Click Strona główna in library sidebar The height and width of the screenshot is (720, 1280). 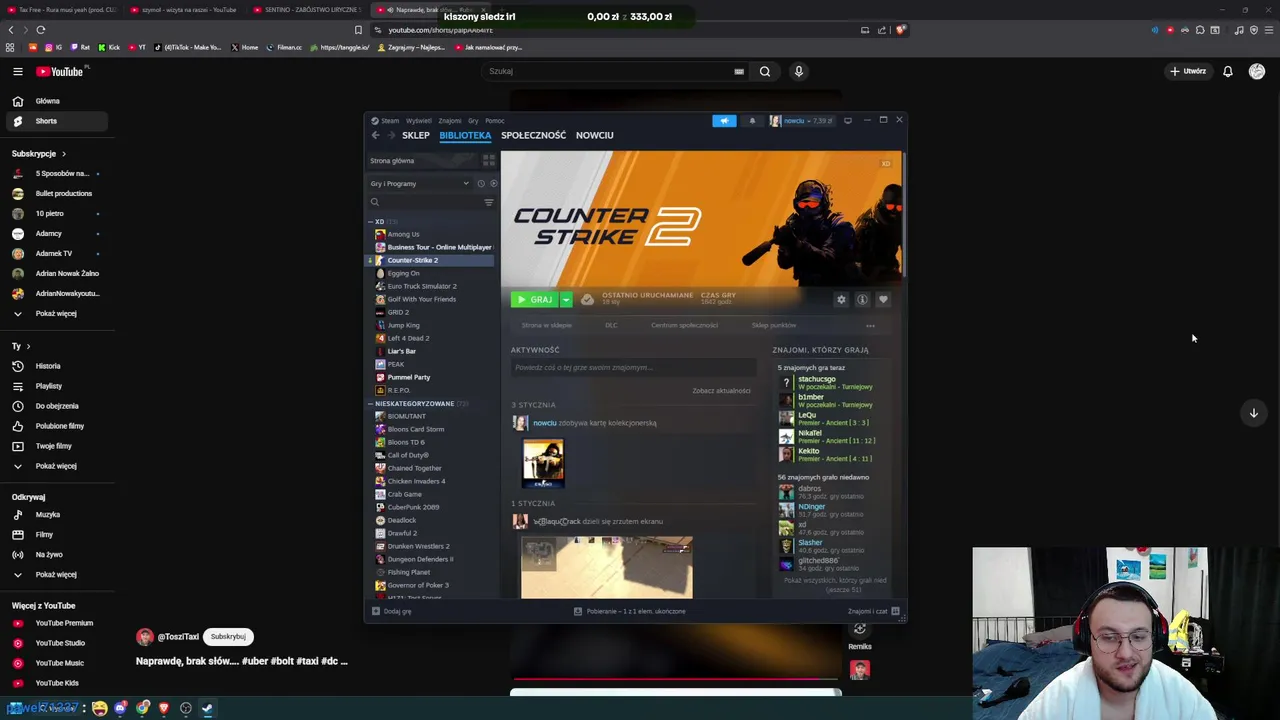392,161
